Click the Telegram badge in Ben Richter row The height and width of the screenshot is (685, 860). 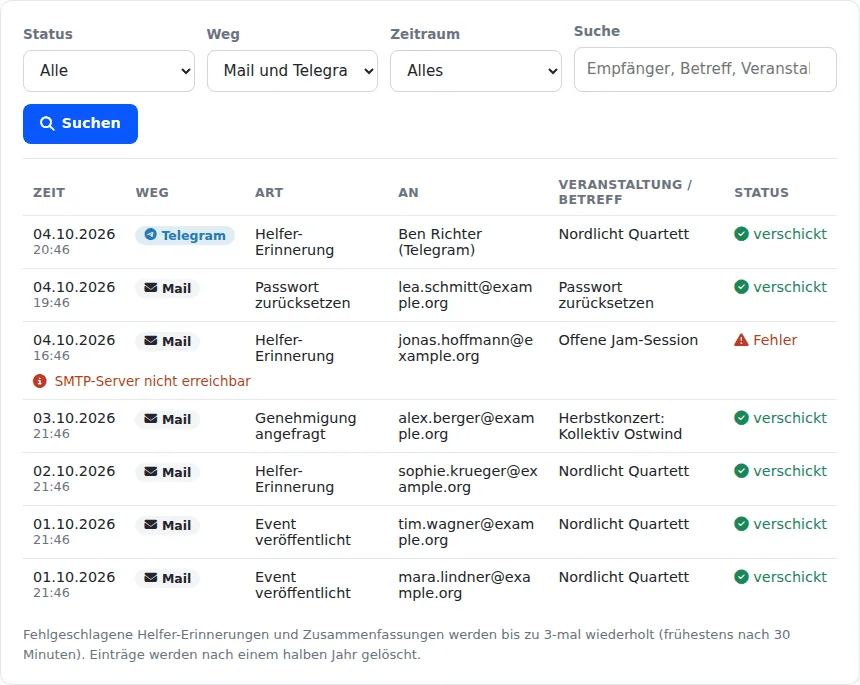pyautogui.click(x=185, y=235)
